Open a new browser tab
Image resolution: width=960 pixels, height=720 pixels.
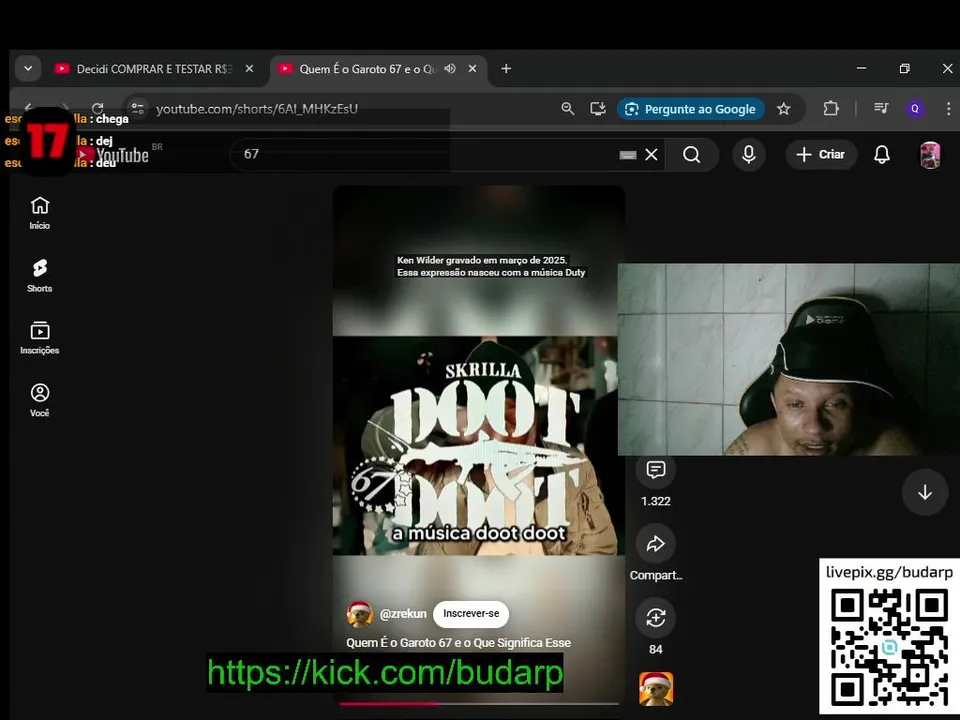pos(506,69)
